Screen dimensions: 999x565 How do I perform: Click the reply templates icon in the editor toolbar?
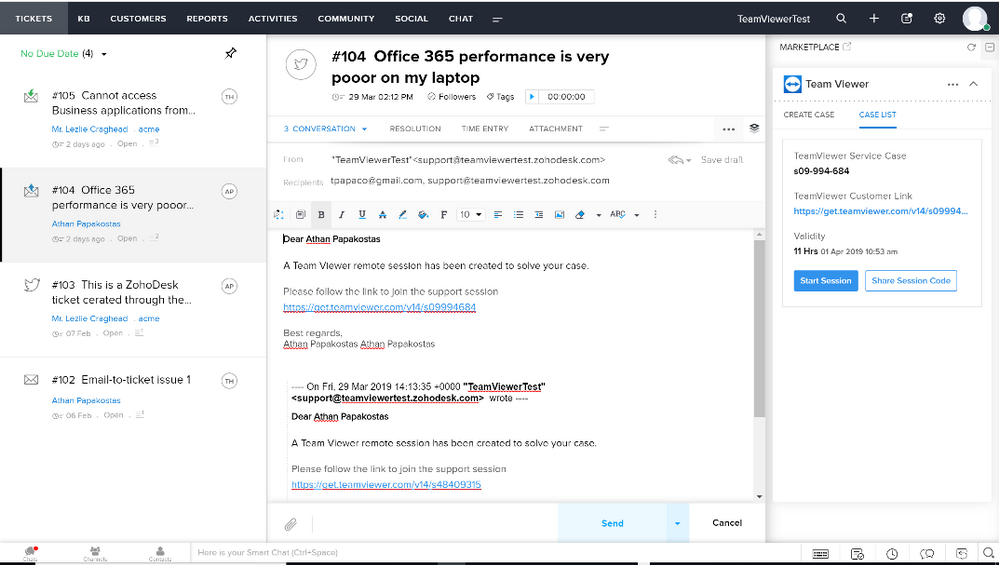[x=301, y=215]
